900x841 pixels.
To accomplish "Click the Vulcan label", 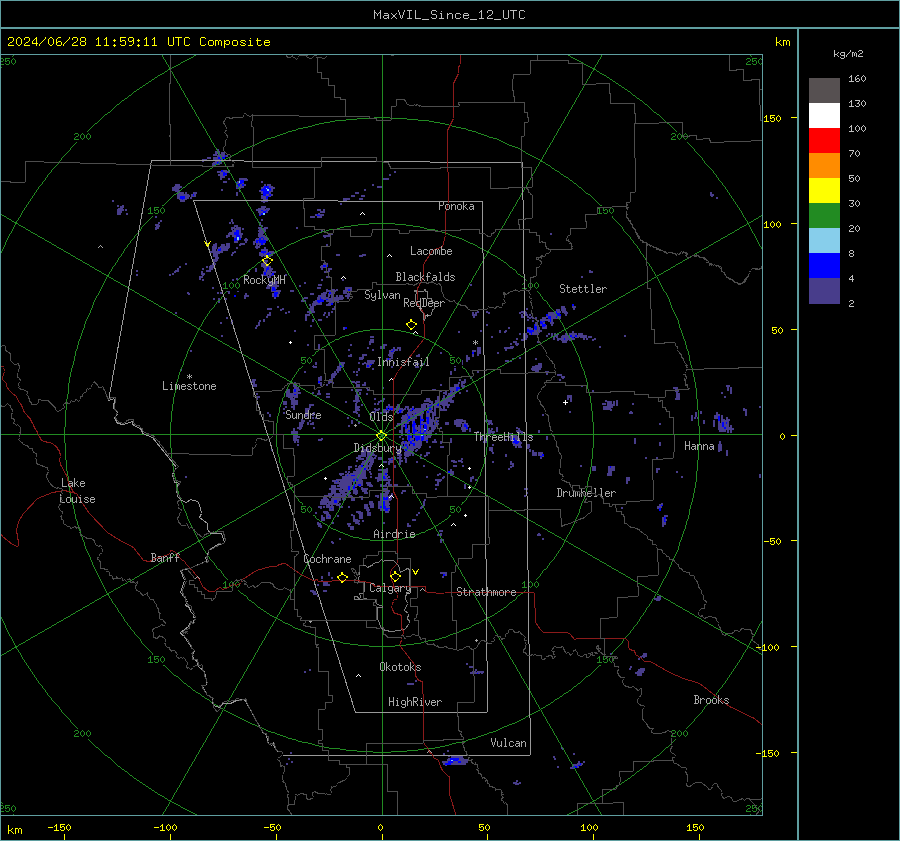I will [x=508, y=743].
